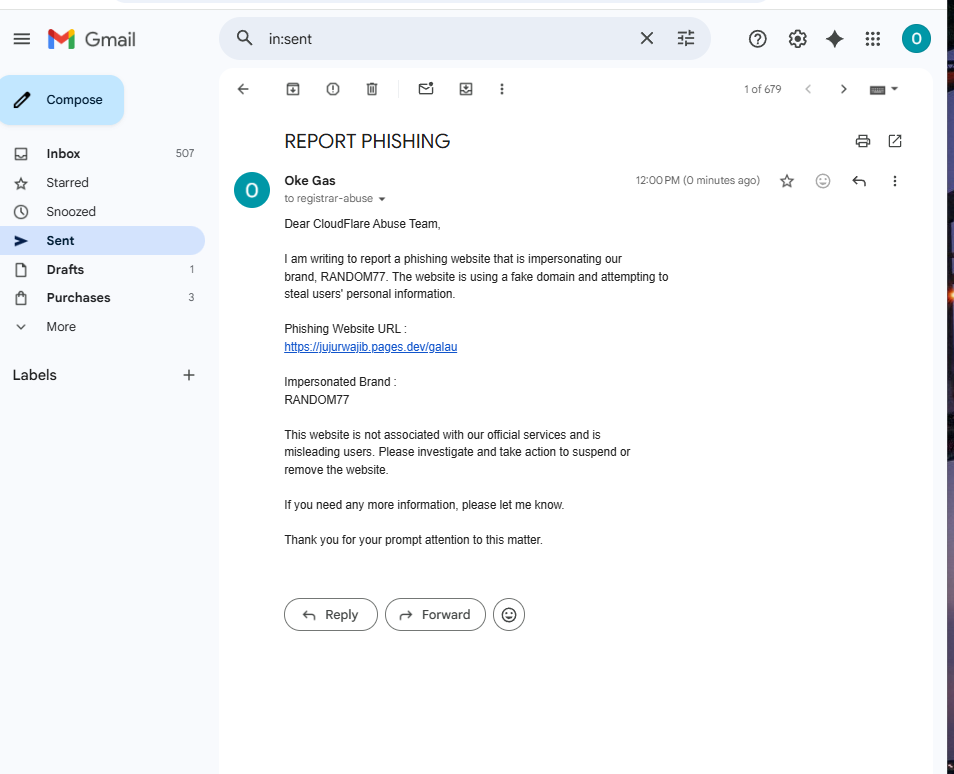Expand the More section in sidebar
The height and width of the screenshot is (774, 954).
[x=61, y=327]
